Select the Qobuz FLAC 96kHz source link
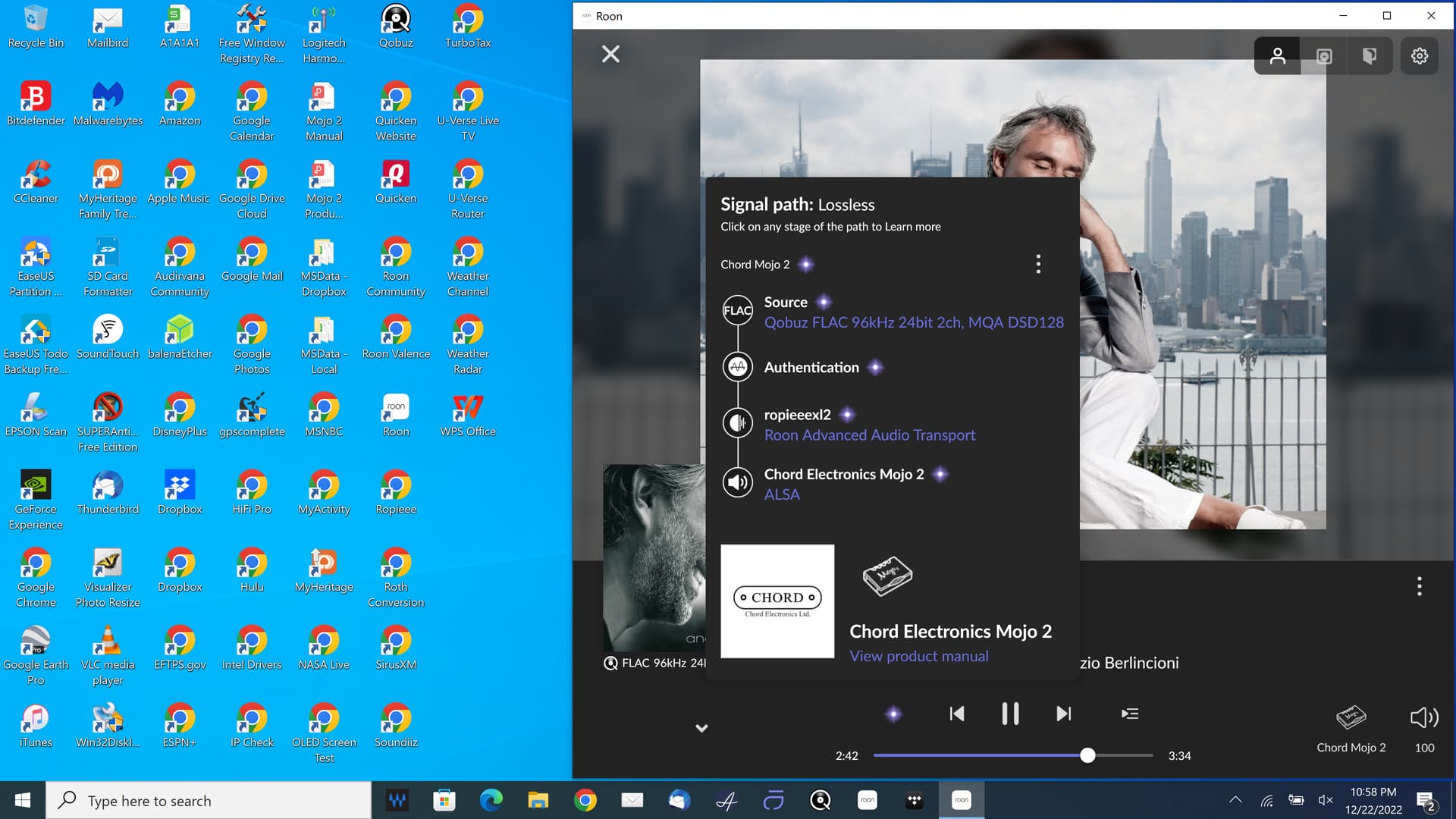Screen dimensions: 1456x819 (914, 322)
